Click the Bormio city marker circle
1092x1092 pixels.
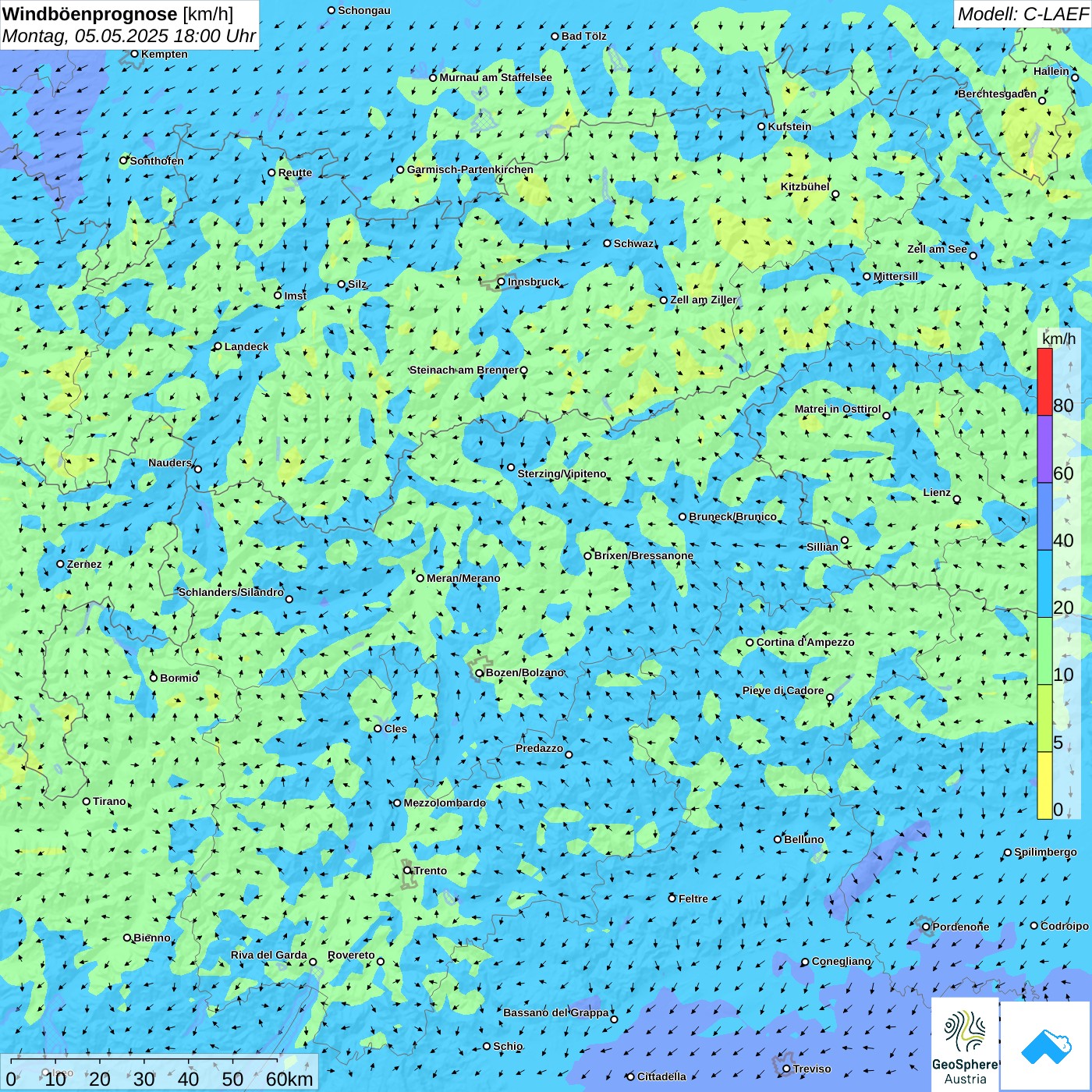(154, 678)
